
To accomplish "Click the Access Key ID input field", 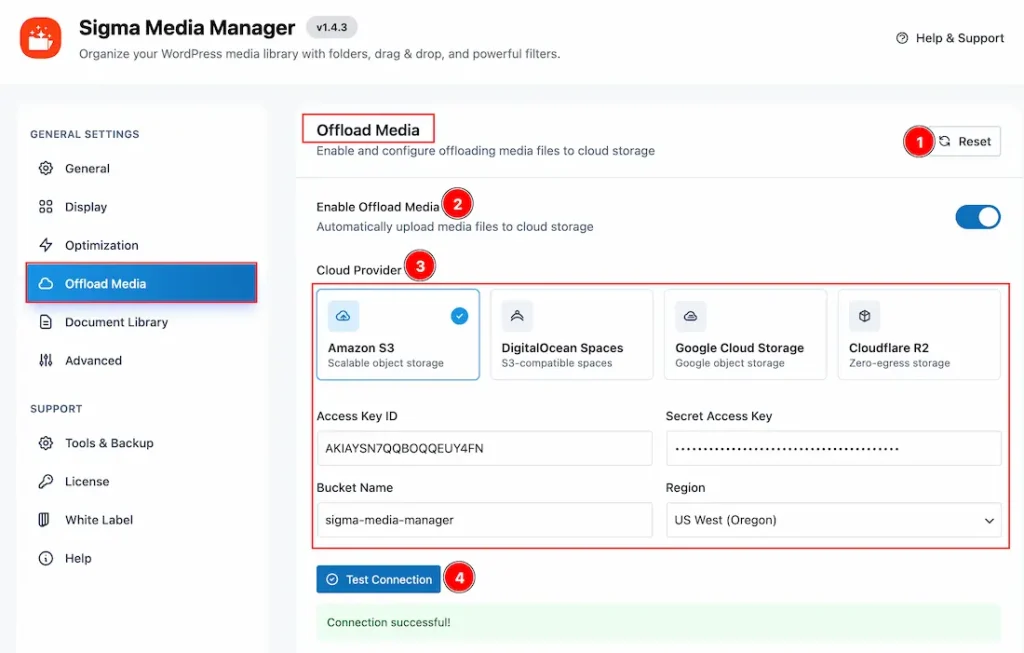I will [485, 448].
